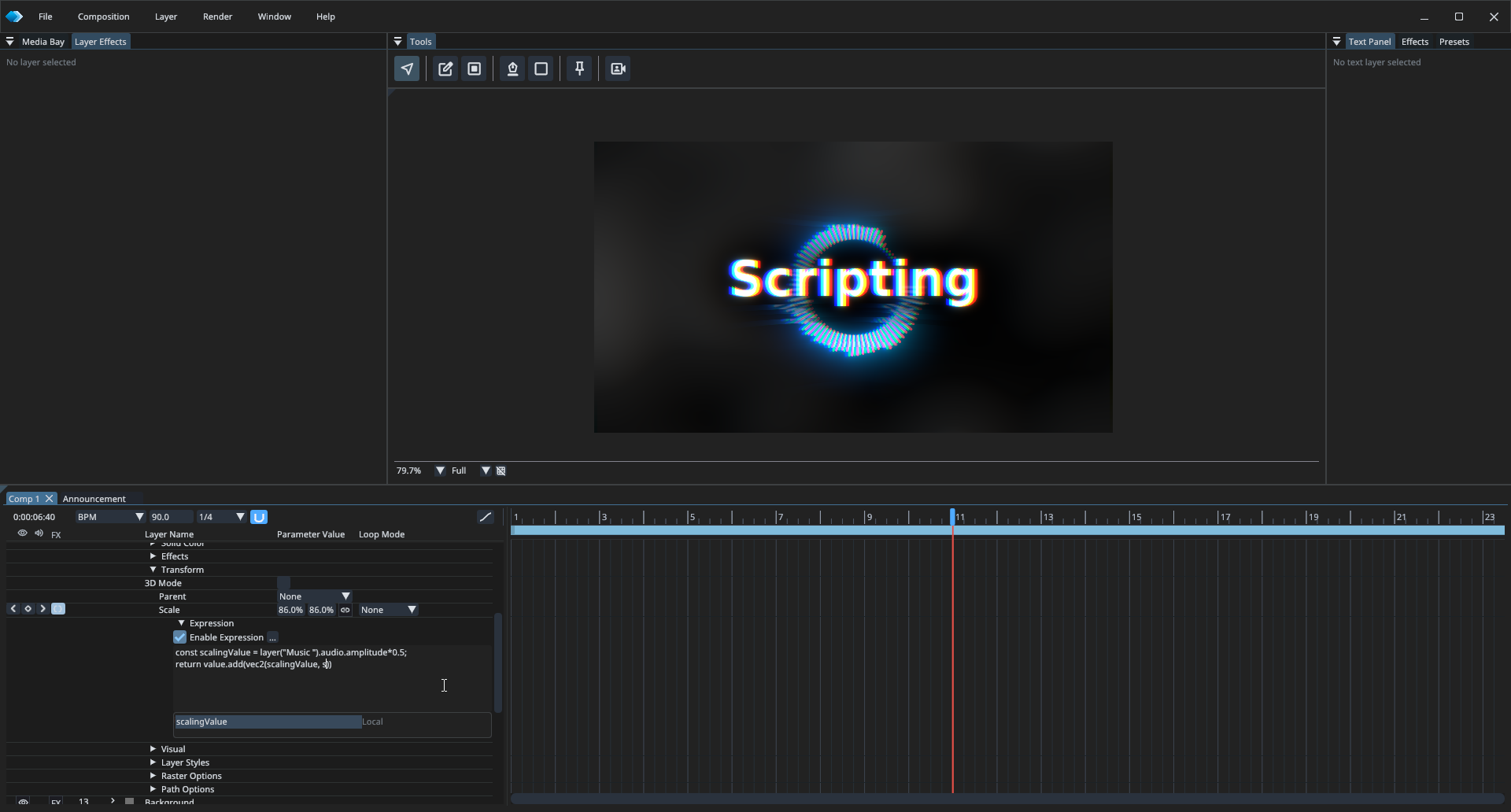
Task: Toggle the transparency grid icon in viewer
Action: [x=501, y=471]
